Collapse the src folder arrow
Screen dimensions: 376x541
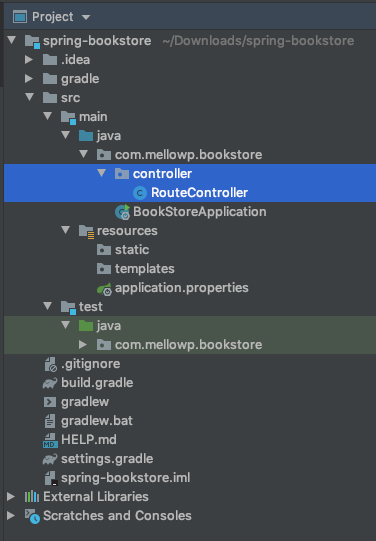coord(30,97)
